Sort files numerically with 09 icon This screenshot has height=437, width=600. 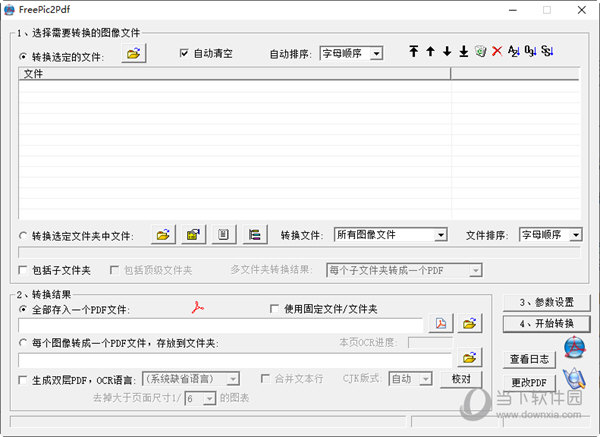530,51
